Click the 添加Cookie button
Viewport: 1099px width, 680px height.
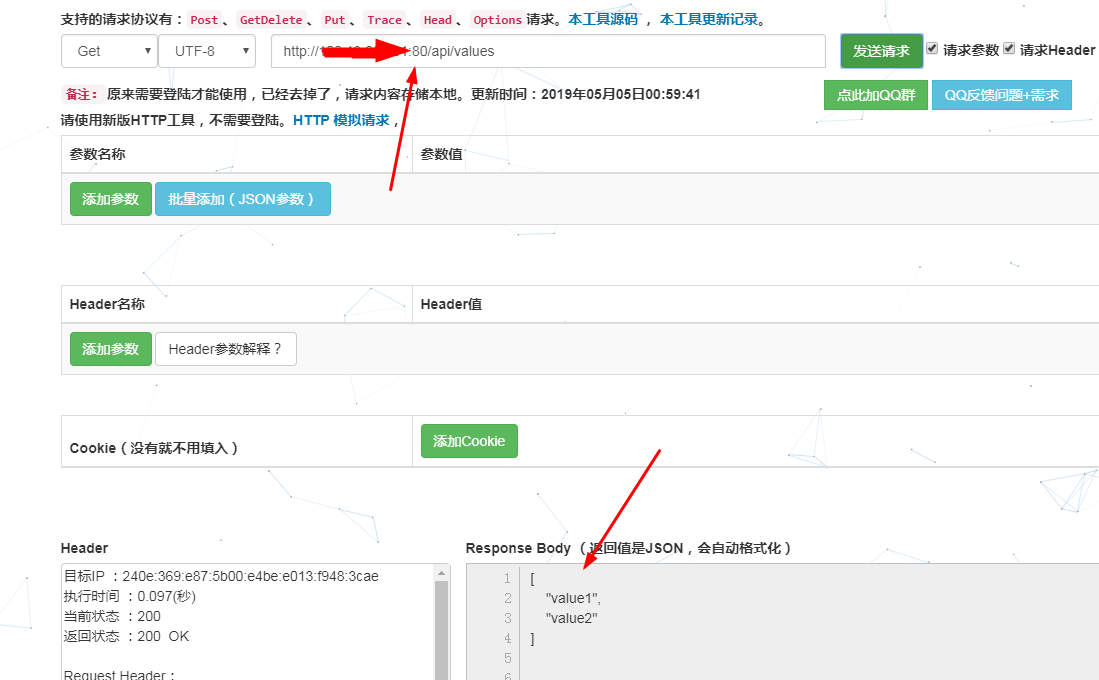(469, 441)
